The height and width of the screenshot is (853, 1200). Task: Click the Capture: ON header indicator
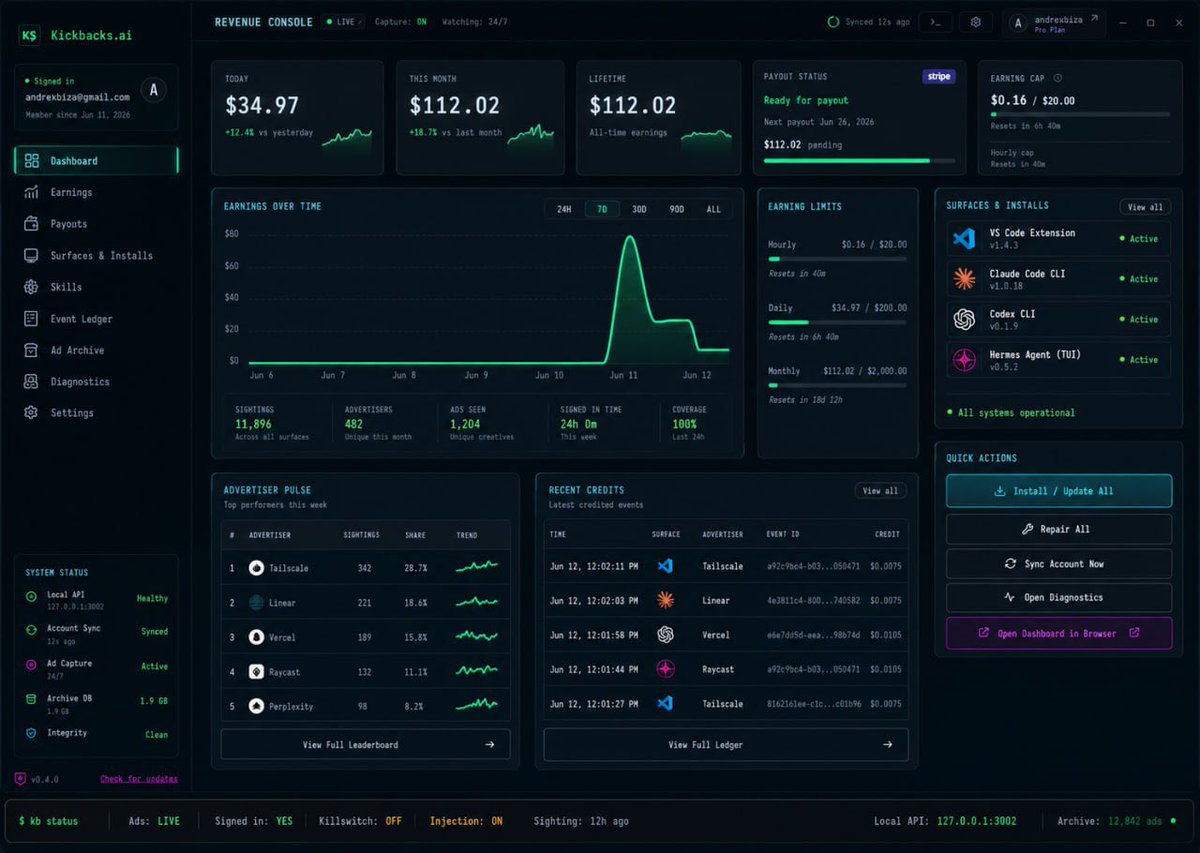(x=400, y=22)
